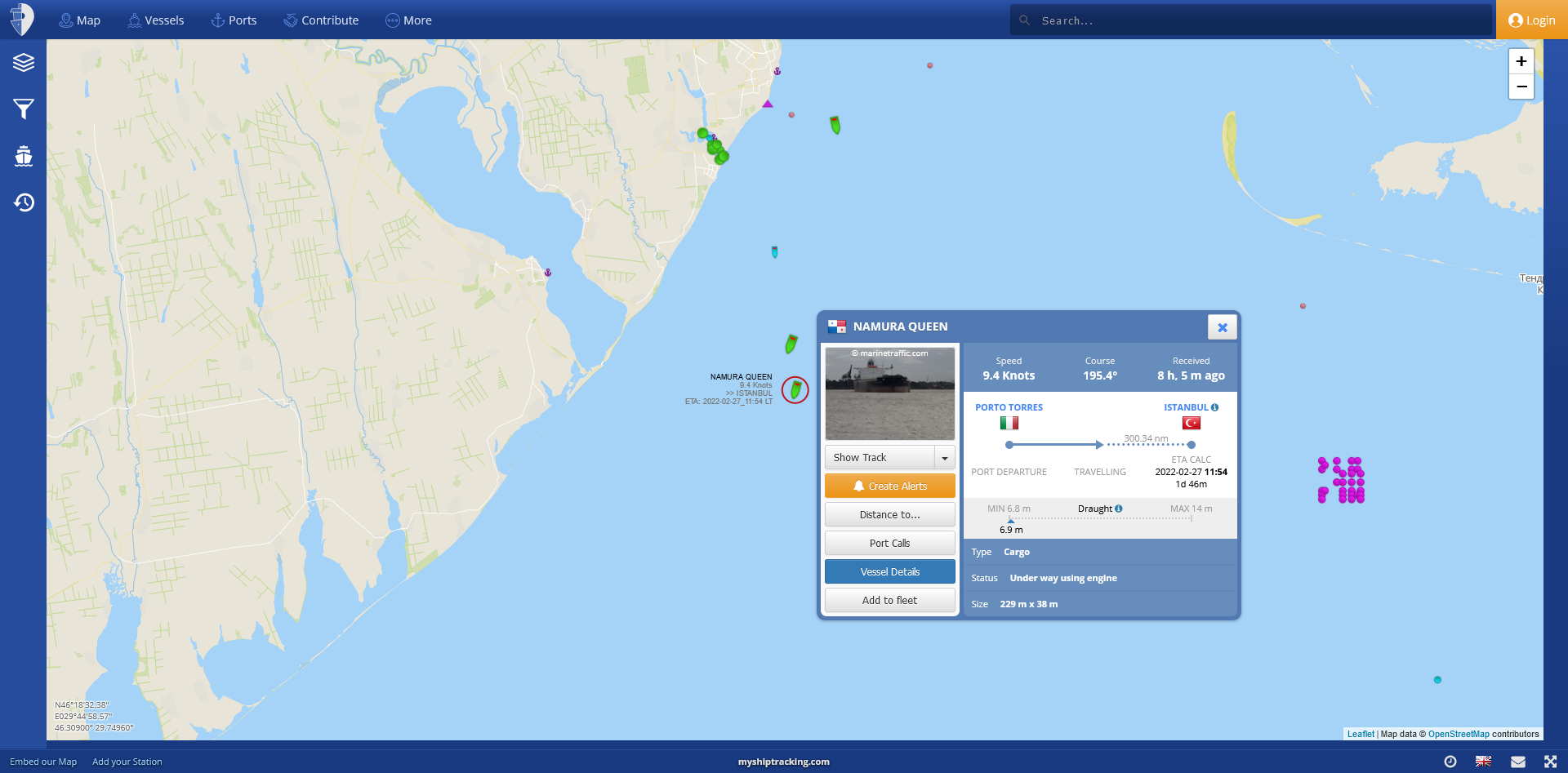Image resolution: width=1568 pixels, height=773 pixels.
Task: Click the voyage progress arrow marker
Action: point(1099,445)
